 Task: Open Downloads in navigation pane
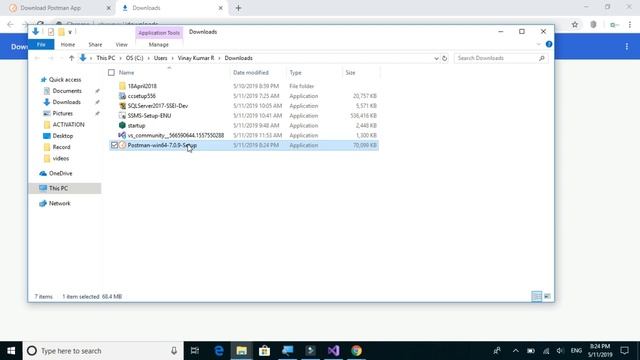[67, 102]
